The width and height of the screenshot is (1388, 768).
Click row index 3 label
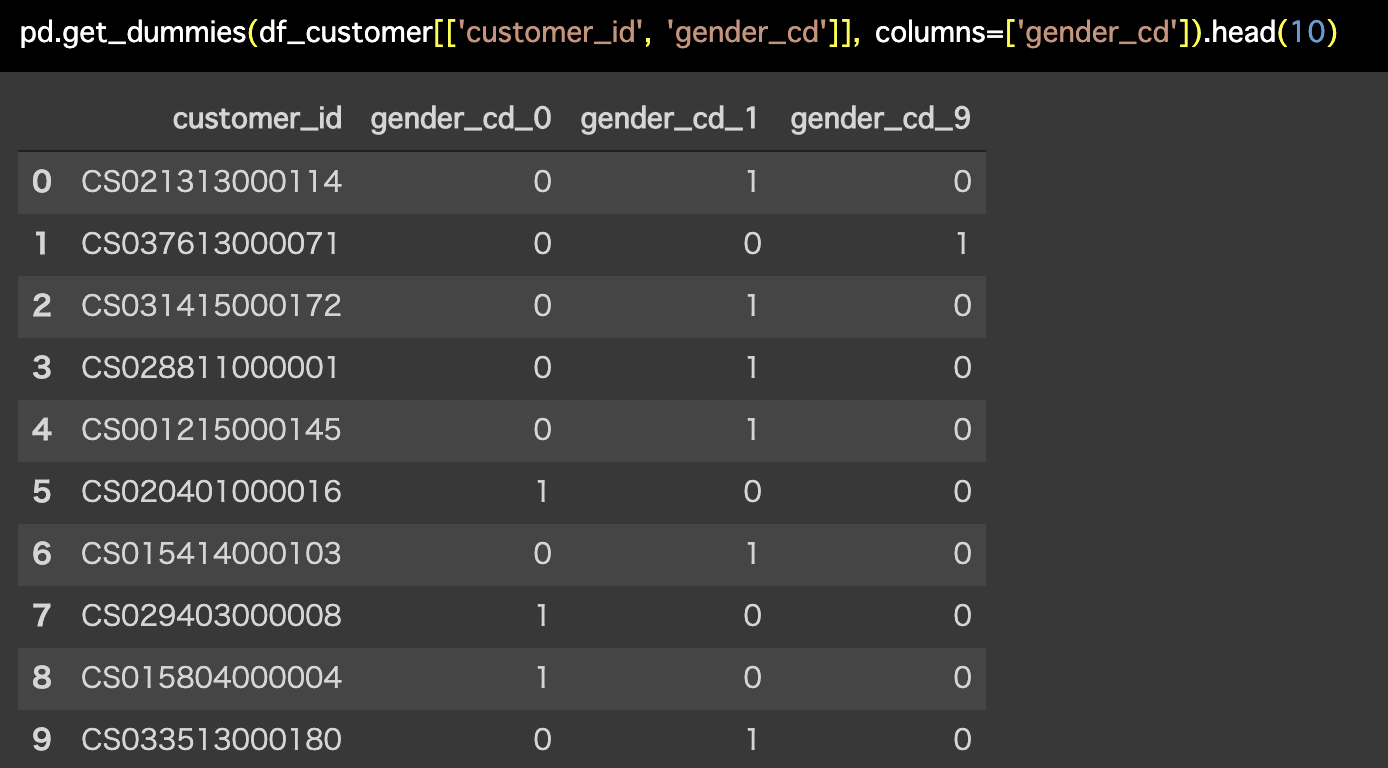pyautogui.click(x=41, y=368)
